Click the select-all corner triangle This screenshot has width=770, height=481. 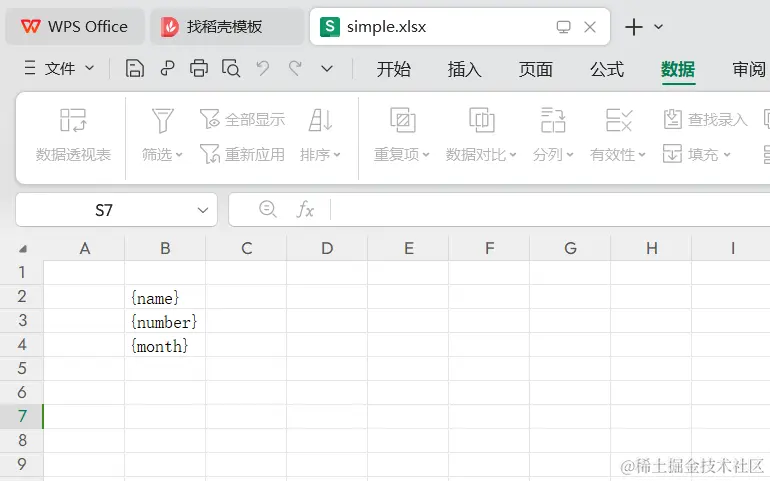23,249
